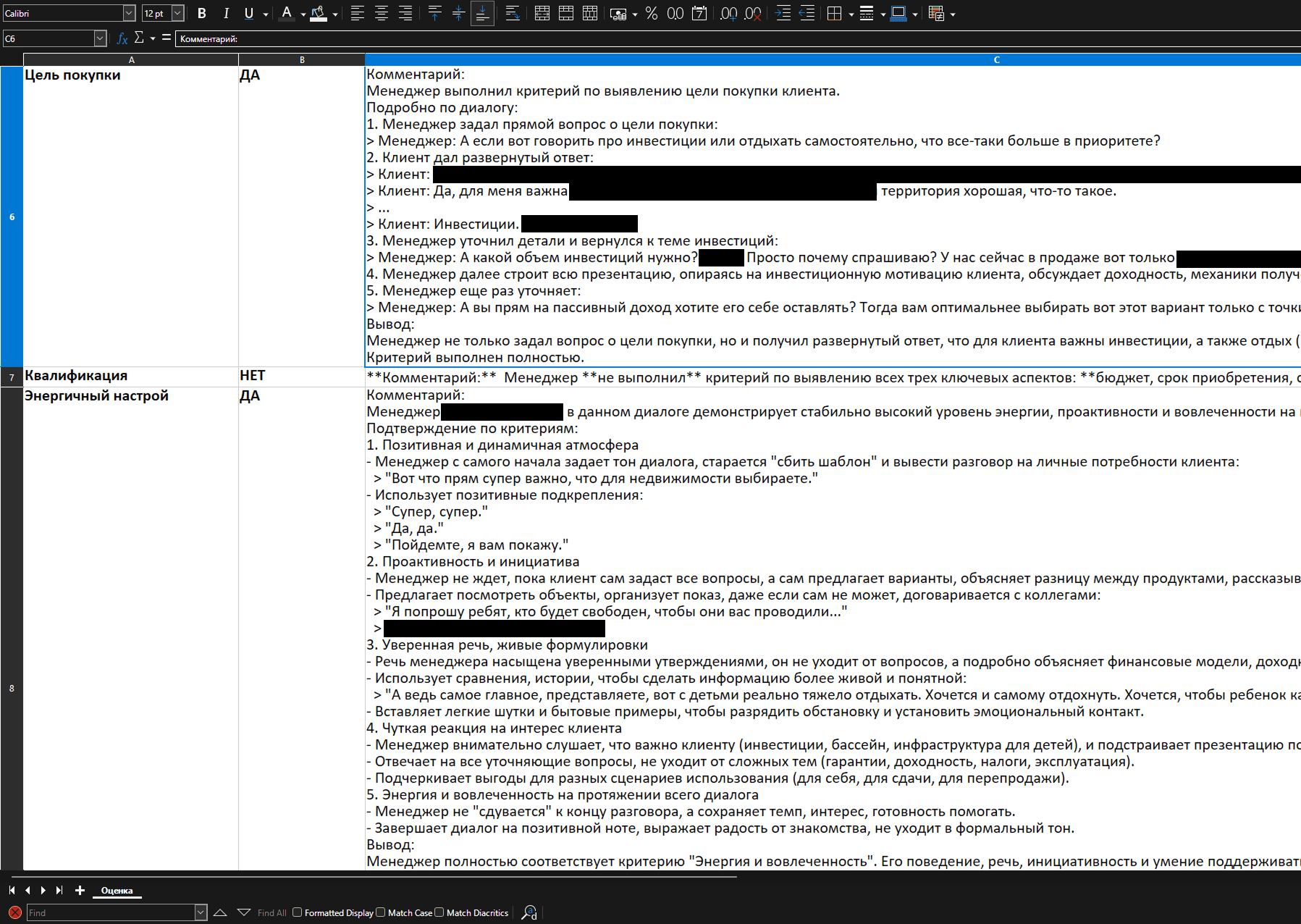Image resolution: width=1301 pixels, height=924 pixels.
Task: Open Find and Replace dialog
Action: (530, 912)
